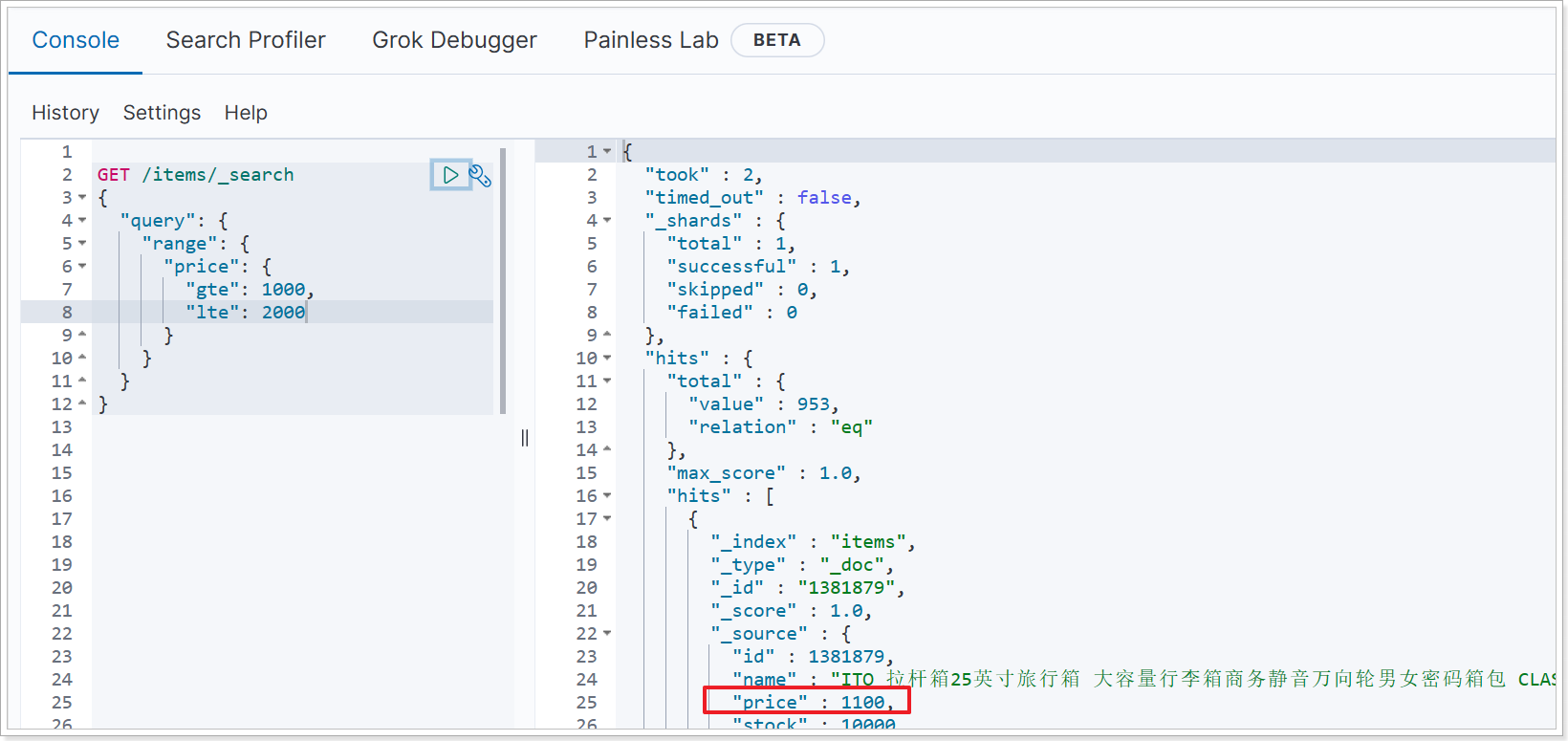Click the "_index" : "items" line
This screenshot has height=741, width=1568.
813,542
